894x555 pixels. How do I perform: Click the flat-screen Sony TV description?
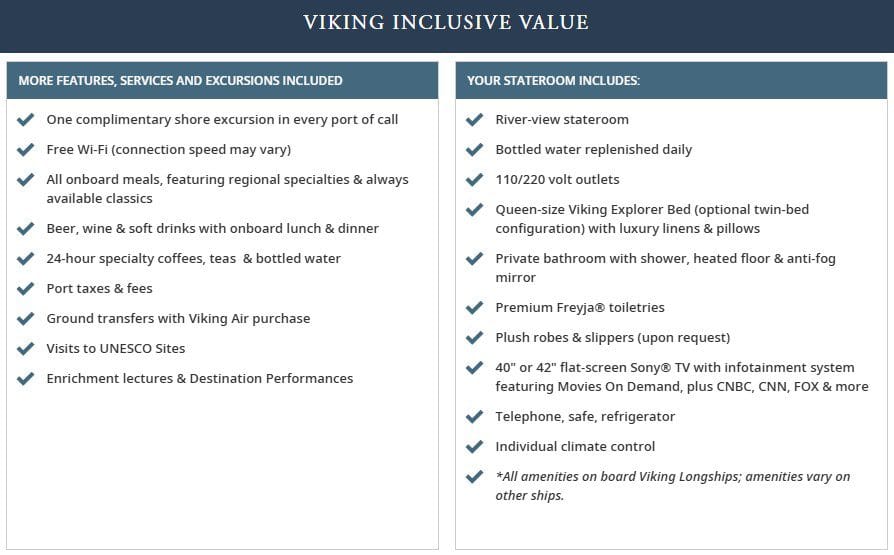pyautogui.click(x=681, y=377)
